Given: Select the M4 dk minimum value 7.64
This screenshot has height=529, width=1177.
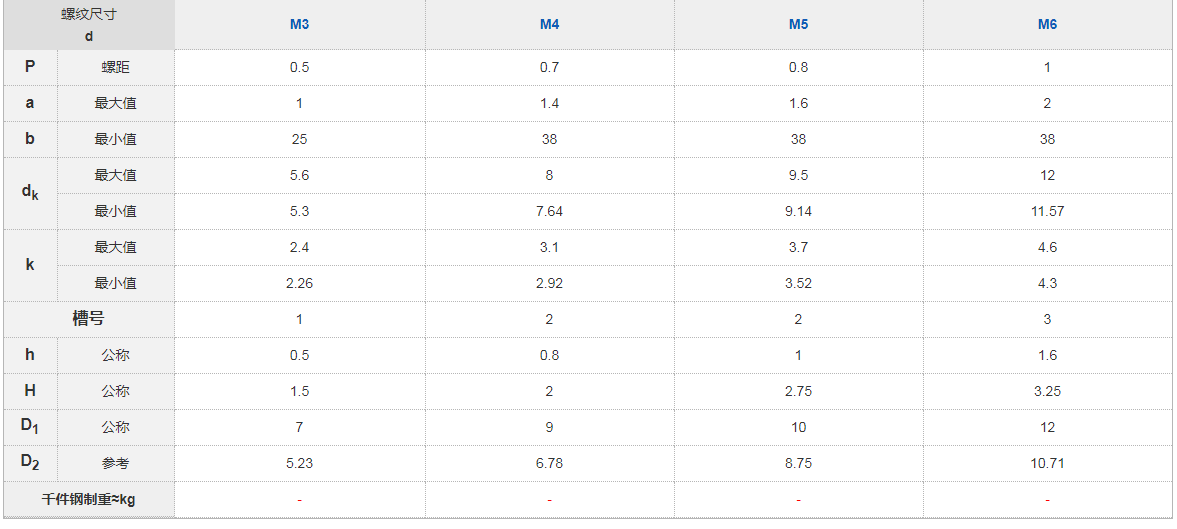Looking at the screenshot, I should [x=549, y=211].
